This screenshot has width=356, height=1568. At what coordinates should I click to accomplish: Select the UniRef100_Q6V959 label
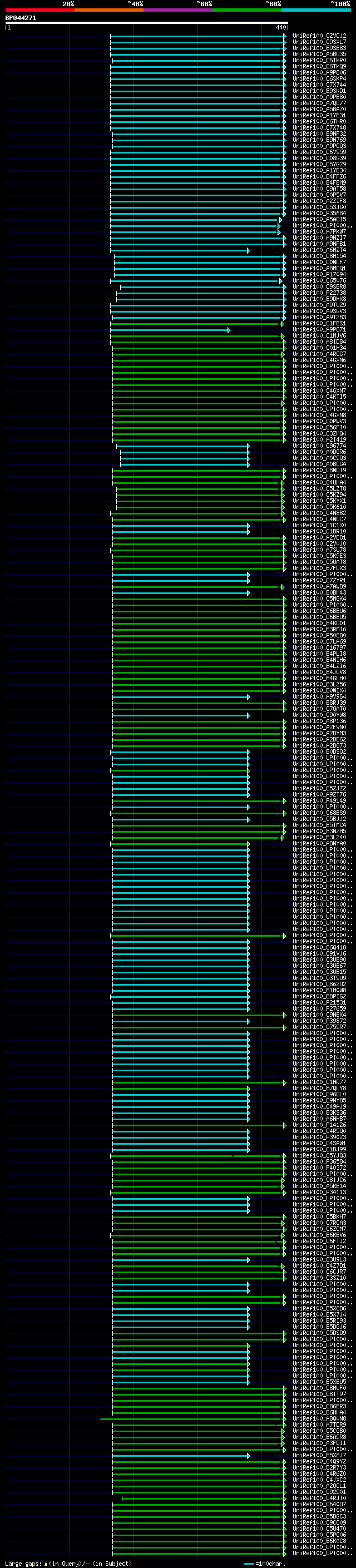click(x=319, y=152)
